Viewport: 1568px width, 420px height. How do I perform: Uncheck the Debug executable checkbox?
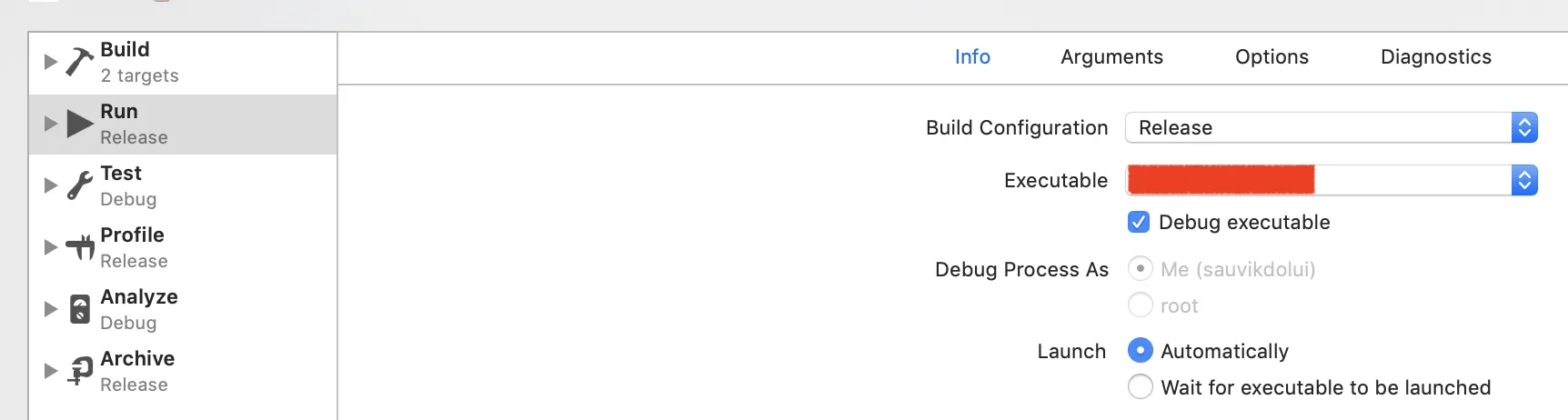(1139, 222)
